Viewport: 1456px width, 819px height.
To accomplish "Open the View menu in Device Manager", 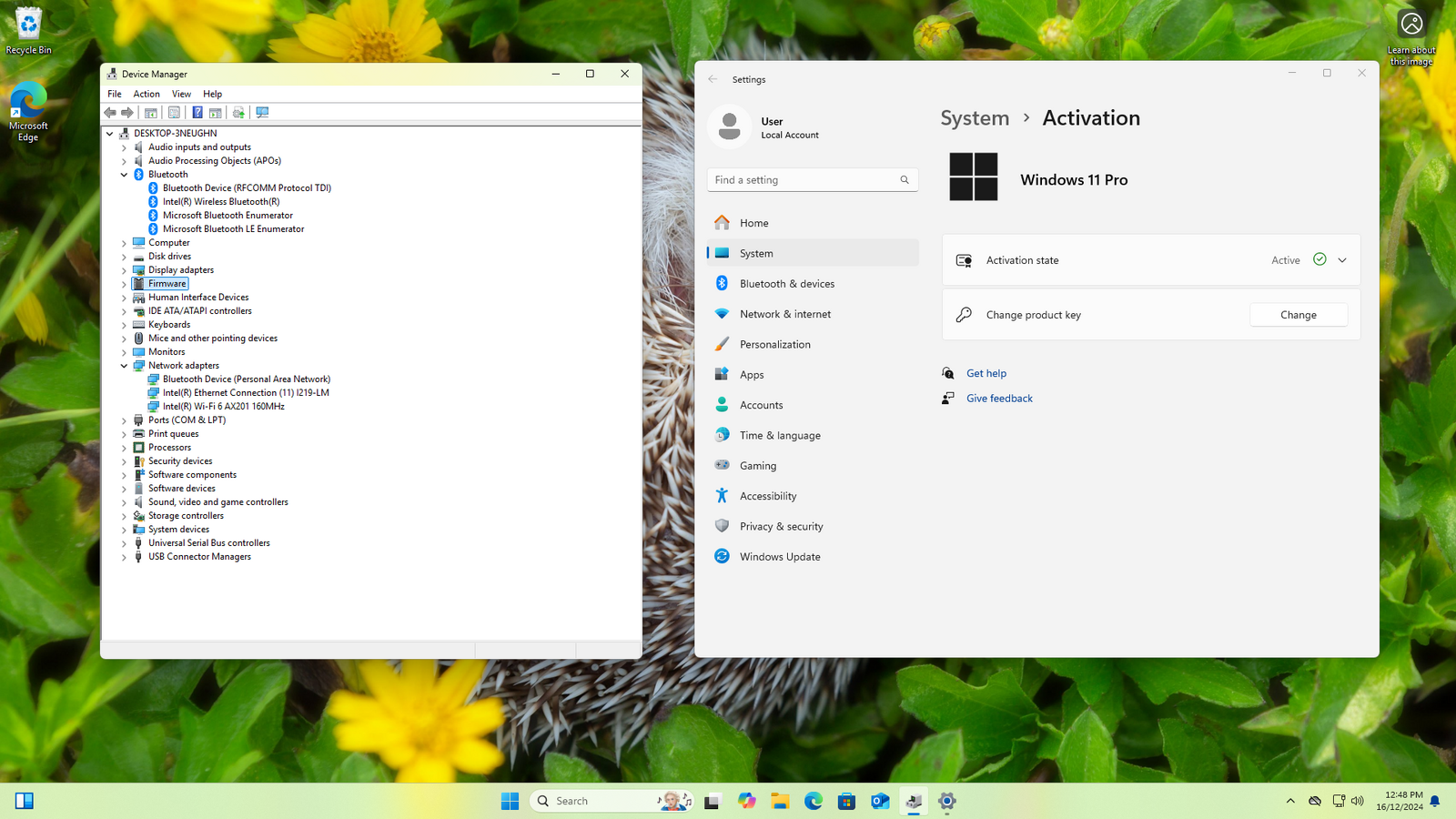I will [x=181, y=94].
